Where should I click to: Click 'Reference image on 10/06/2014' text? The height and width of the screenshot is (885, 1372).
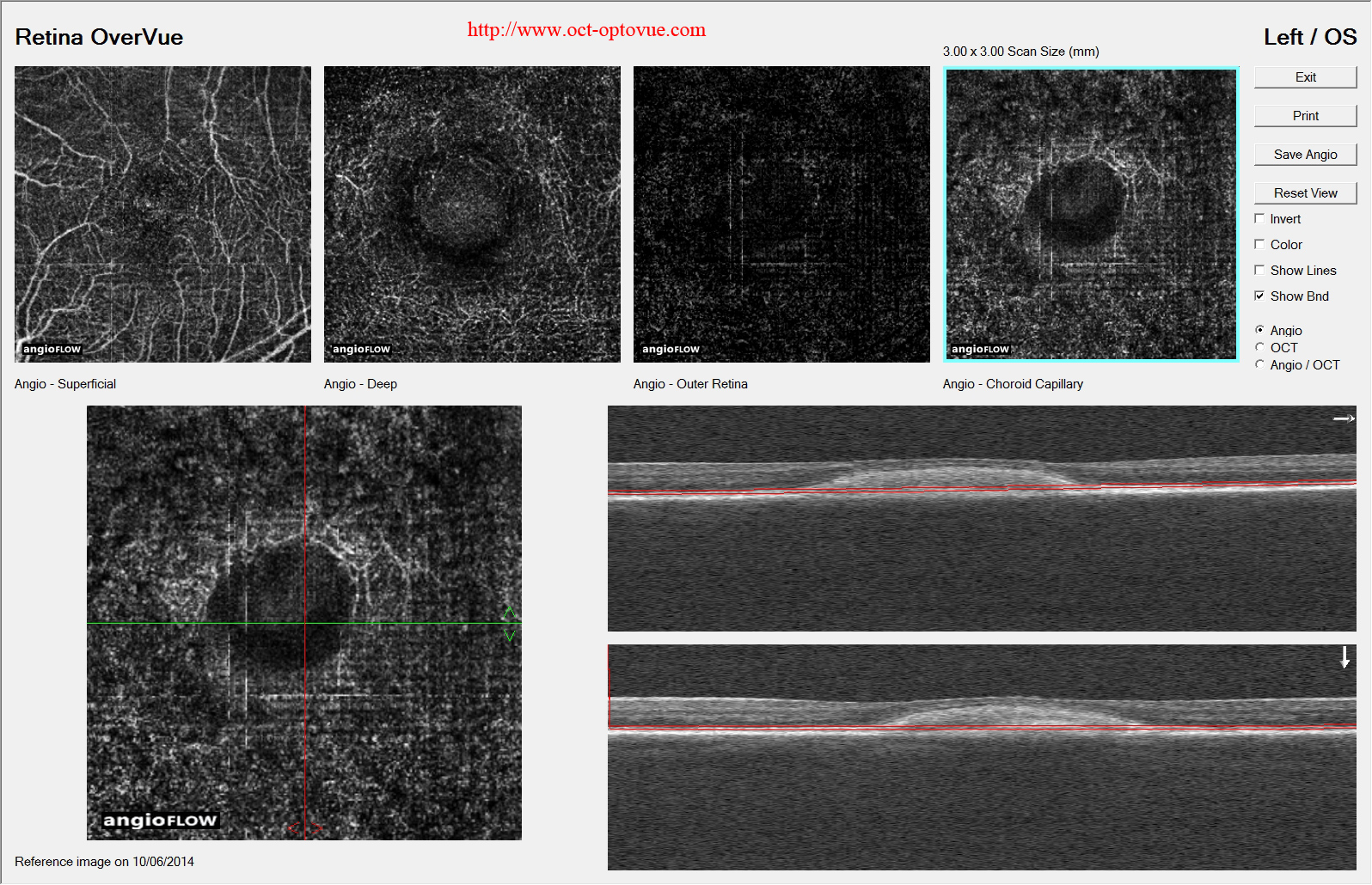(x=104, y=862)
